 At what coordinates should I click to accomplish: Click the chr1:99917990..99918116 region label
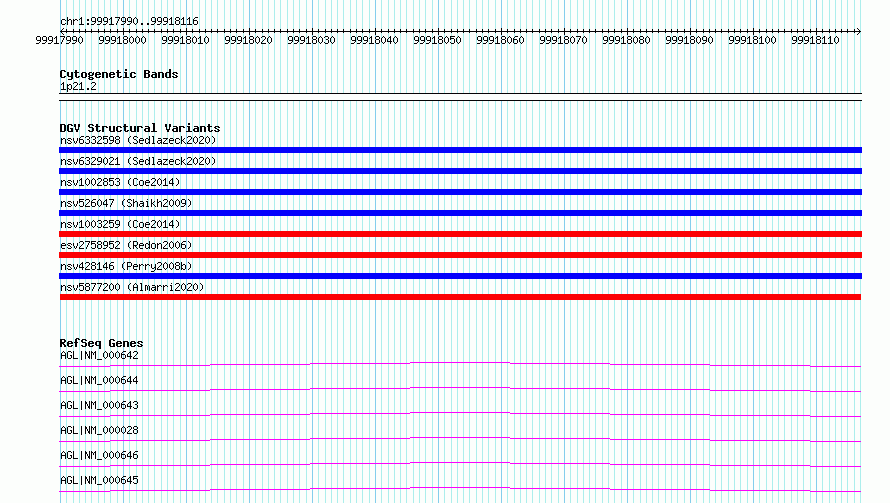[129, 21]
